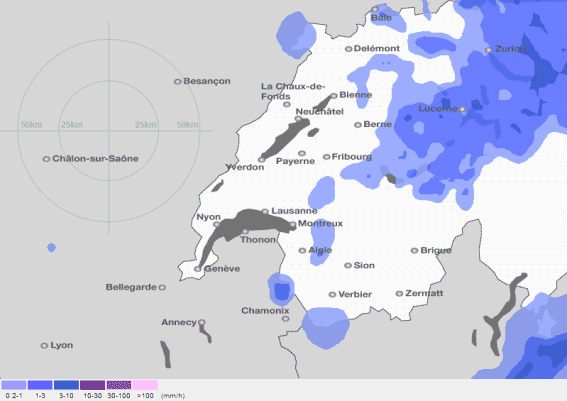This screenshot has width=567, height=401.
Task: Click the Lausanne city marker
Action: pos(265,212)
